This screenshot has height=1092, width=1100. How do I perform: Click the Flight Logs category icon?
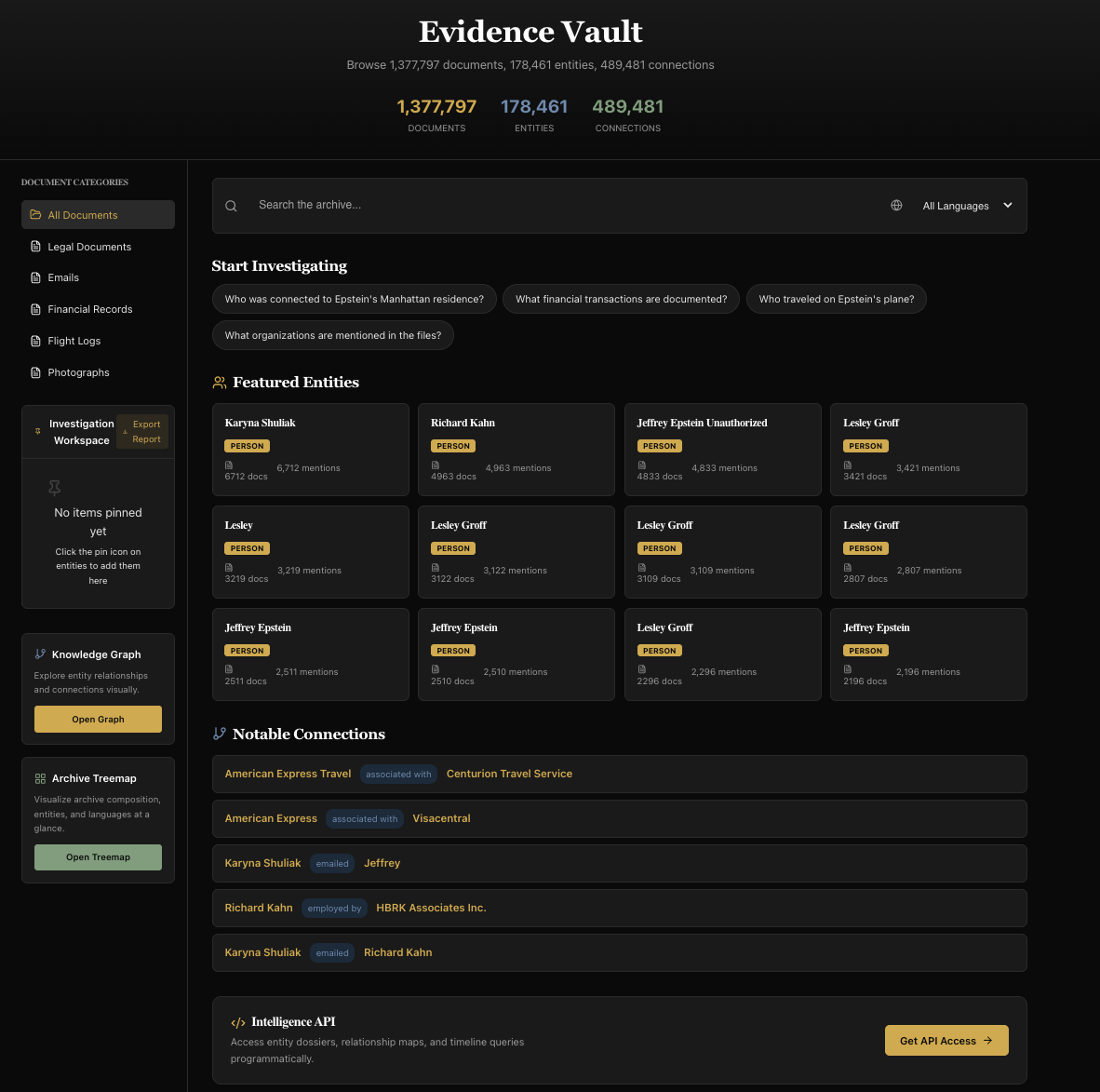(x=34, y=341)
